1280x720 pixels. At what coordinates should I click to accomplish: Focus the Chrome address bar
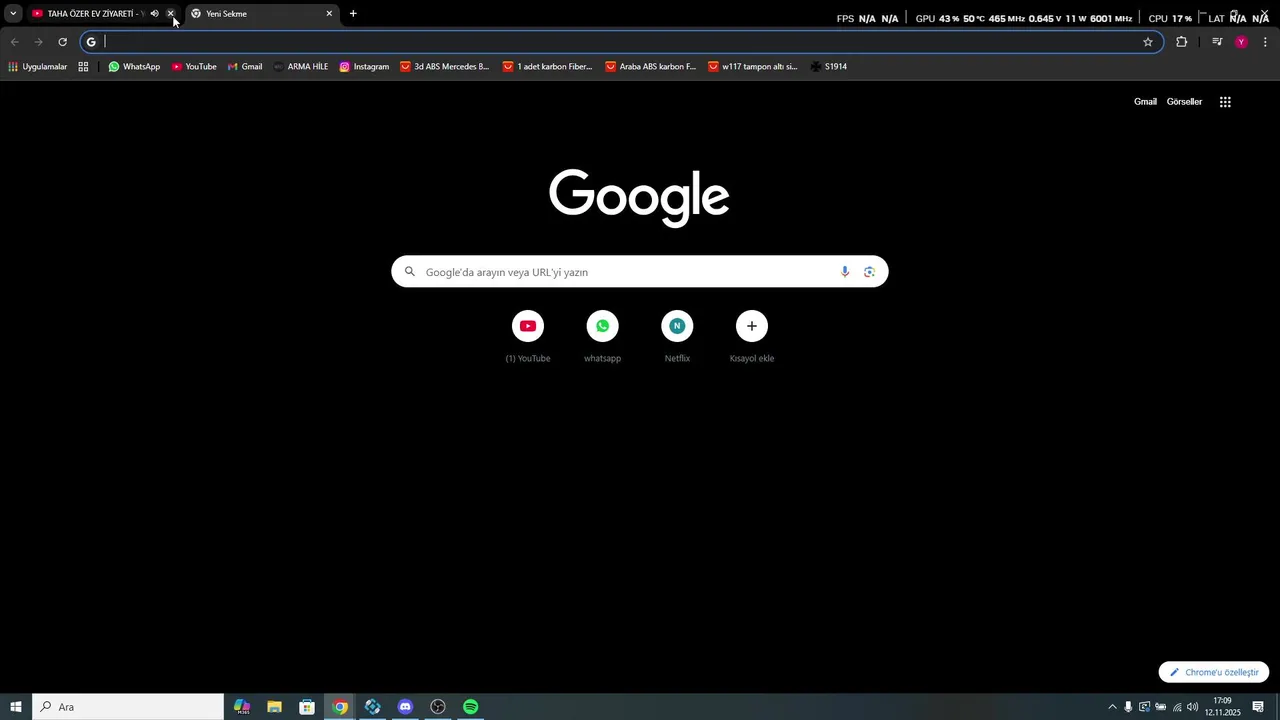pos(620,42)
